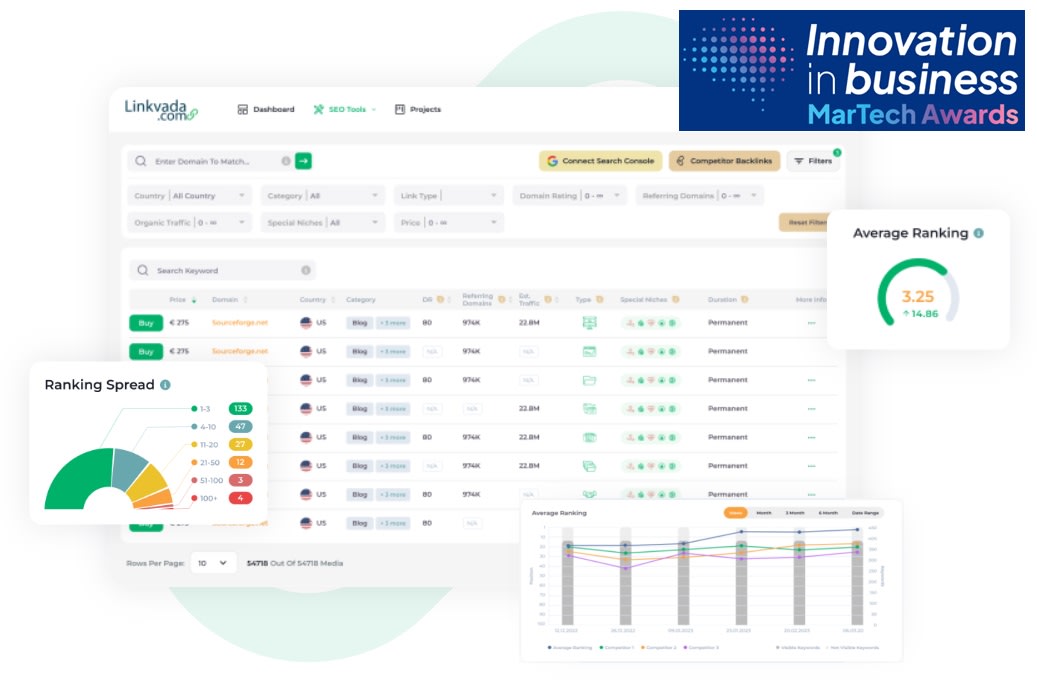Viewport: 1037px width, 695px height.
Task: Click the Est. Traffic column info icon
Action: pyautogui.click(x=548, y=300)
